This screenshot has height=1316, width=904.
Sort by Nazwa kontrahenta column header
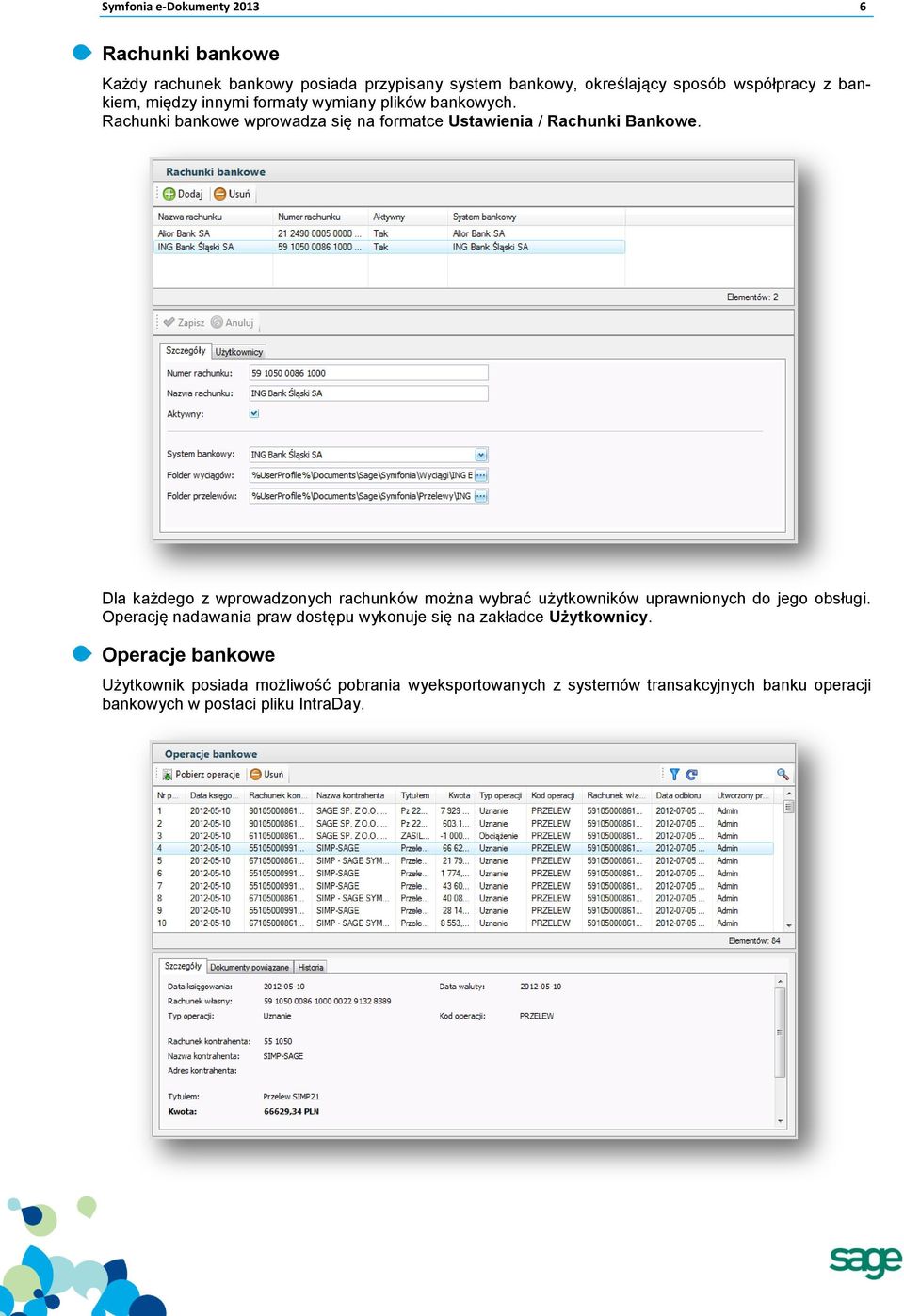coord(354,795)
